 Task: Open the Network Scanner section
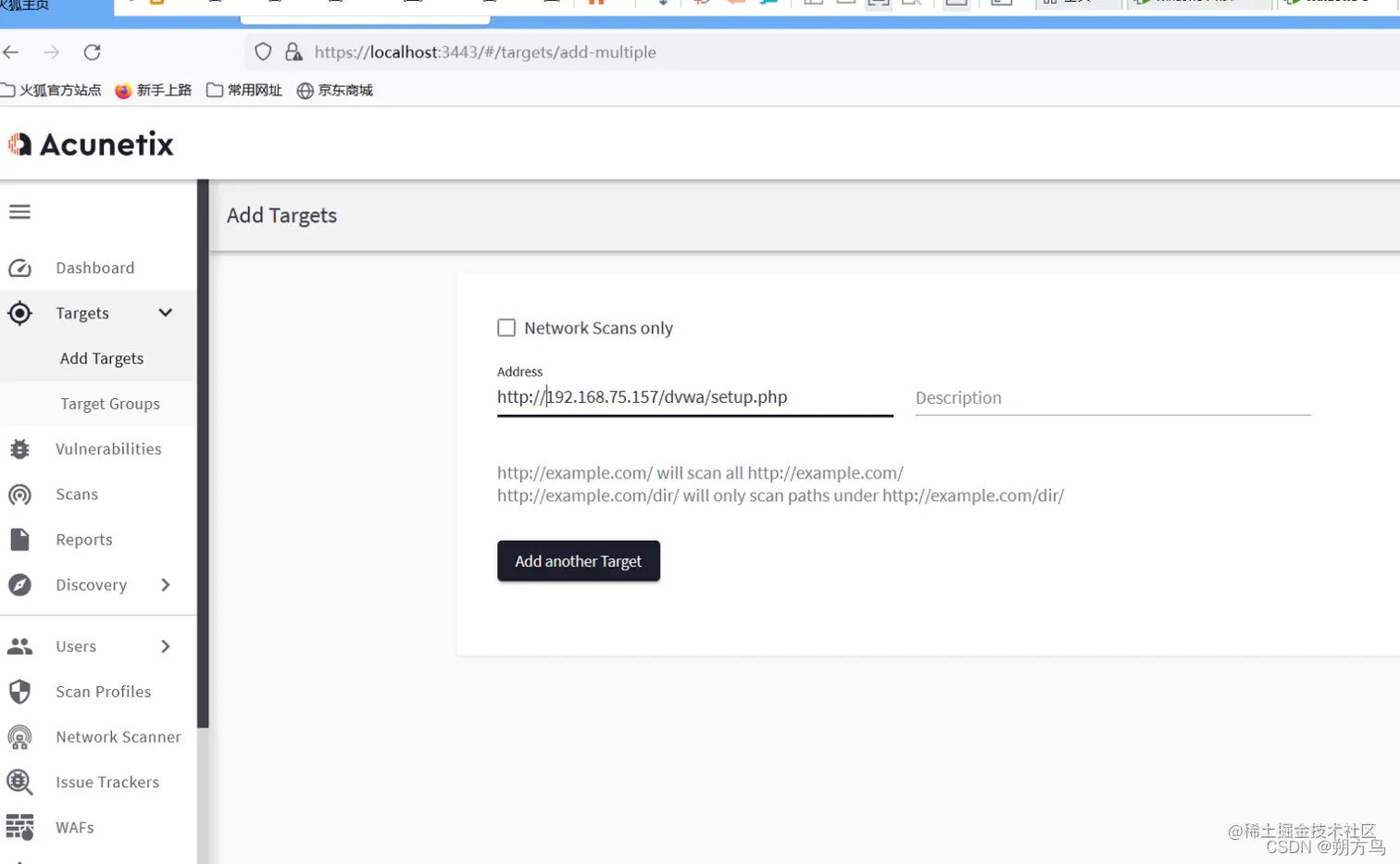pyautogui.click(x=118, y=737)
